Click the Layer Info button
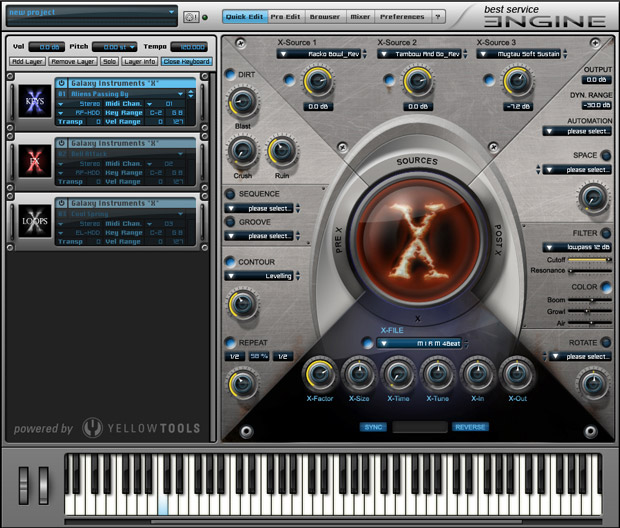This screenshot has width=620, height=528. click(x=140, y=62)
